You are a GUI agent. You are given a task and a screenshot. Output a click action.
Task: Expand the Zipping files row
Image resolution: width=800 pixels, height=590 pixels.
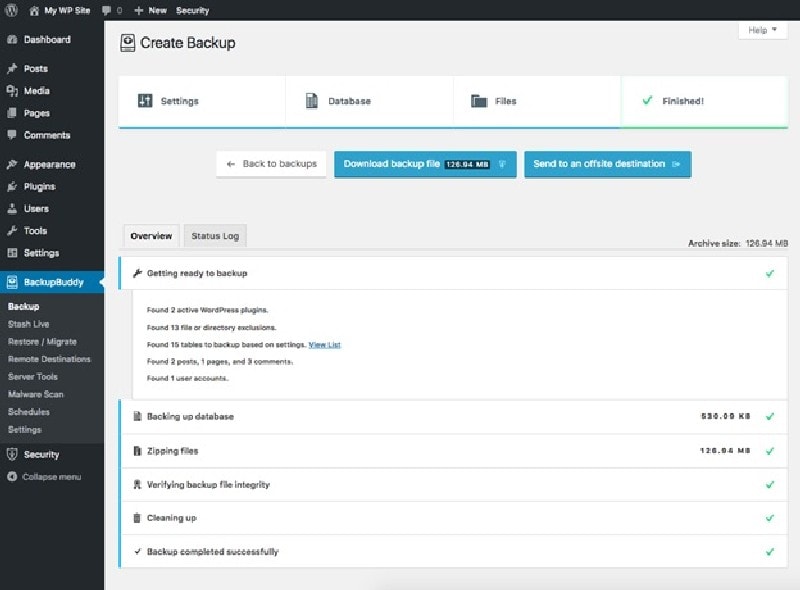coord(454,451)
